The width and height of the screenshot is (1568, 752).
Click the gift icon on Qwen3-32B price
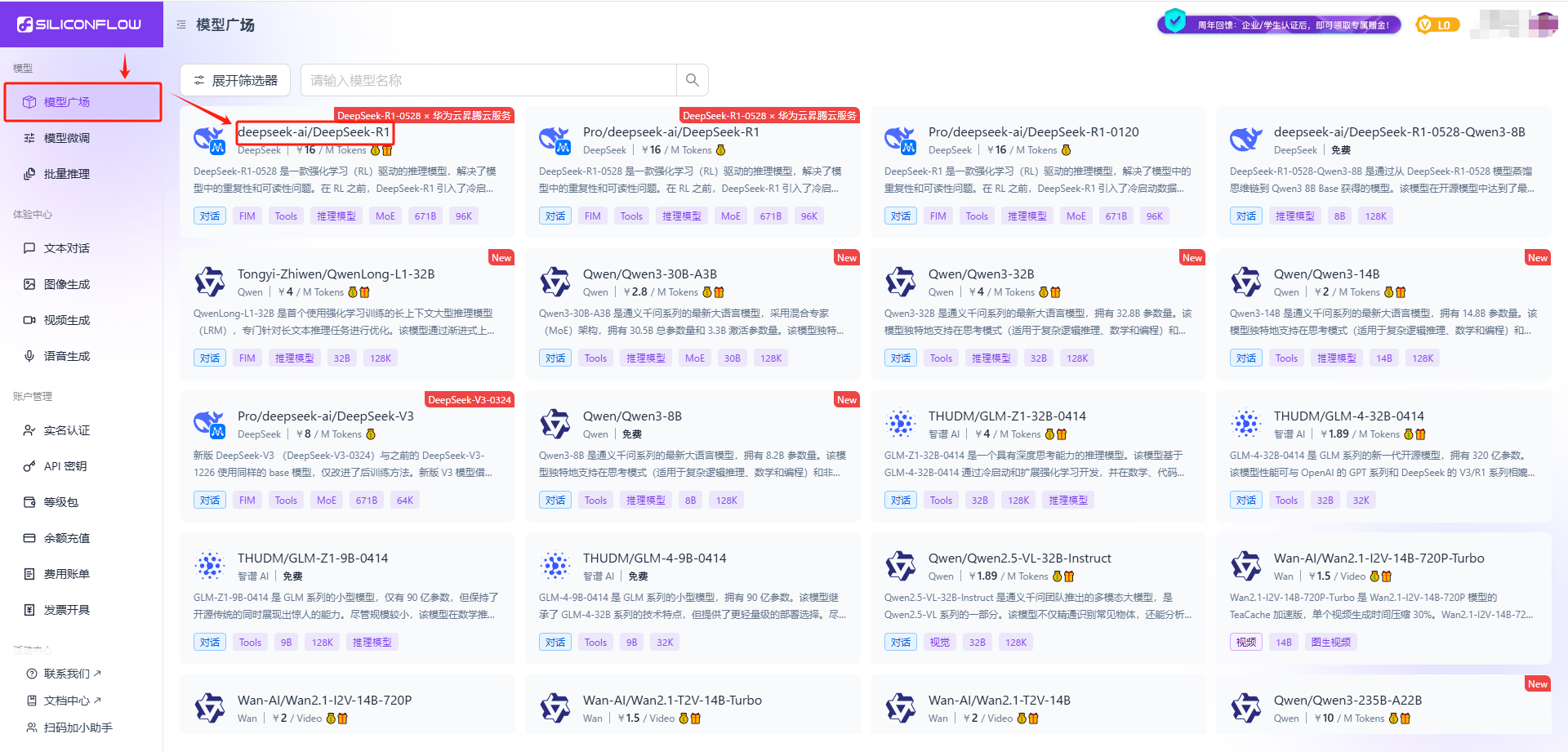pos(1055,292)
